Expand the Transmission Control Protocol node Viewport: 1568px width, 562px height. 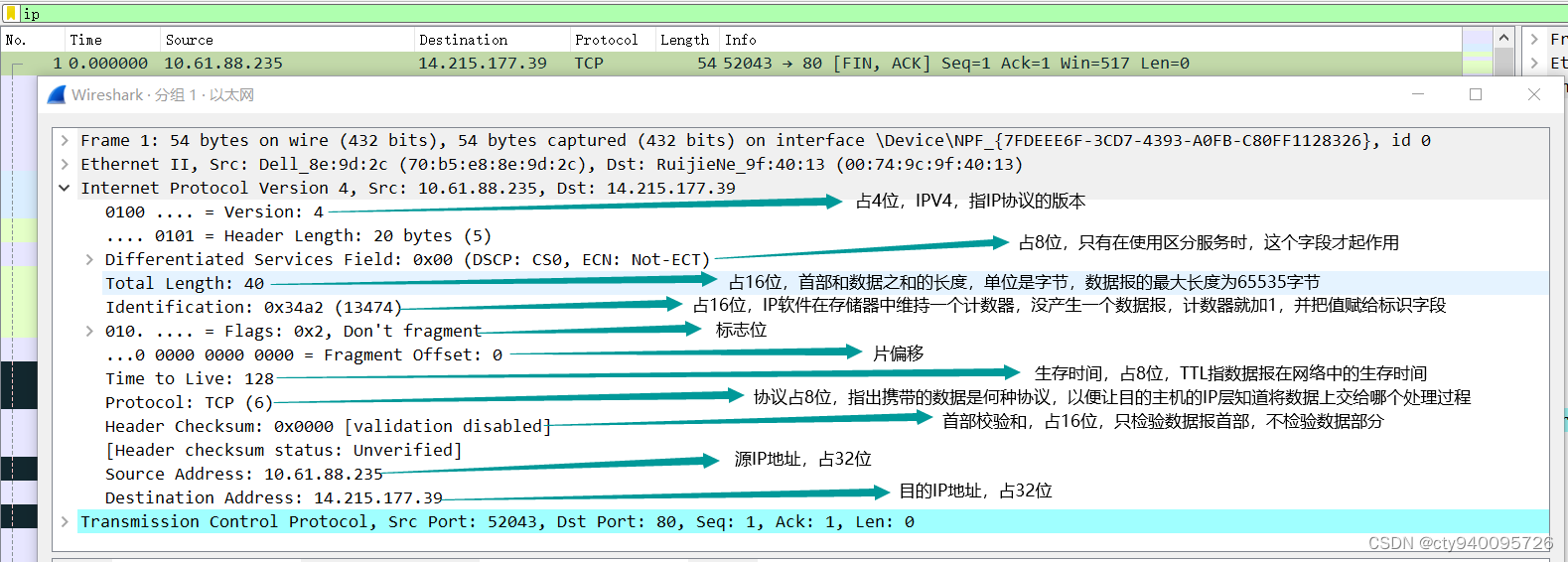65,521
